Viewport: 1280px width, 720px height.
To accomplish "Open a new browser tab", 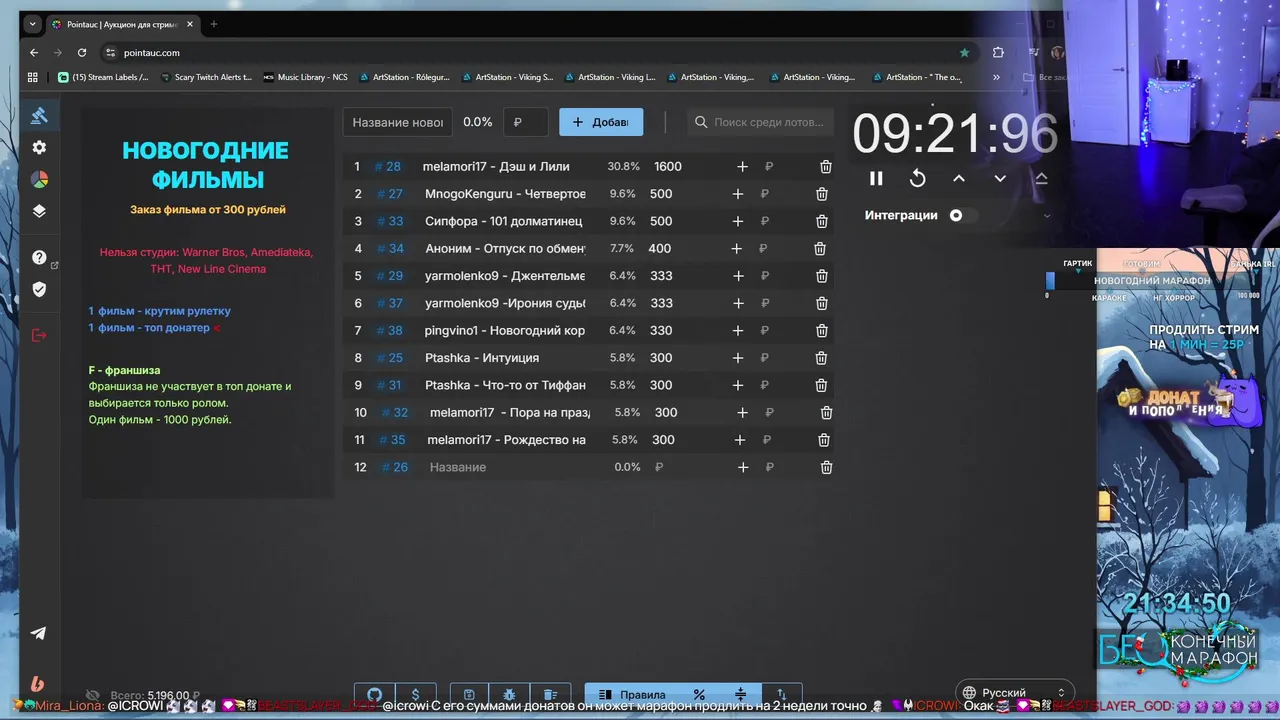I will [213, 24].
